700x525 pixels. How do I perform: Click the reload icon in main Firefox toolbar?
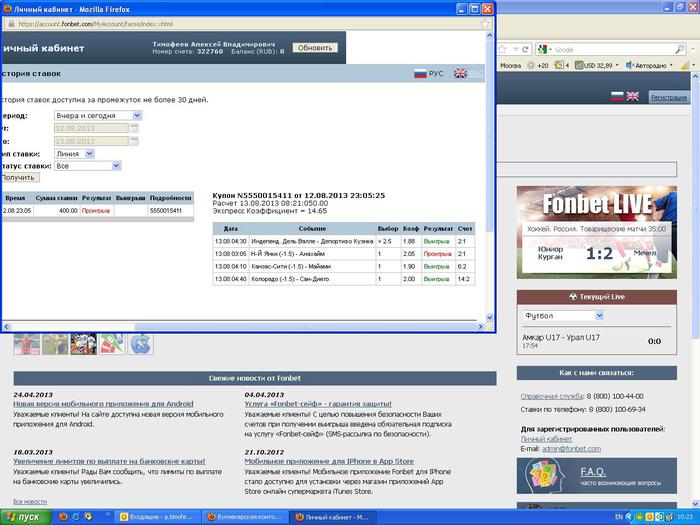click(526, 49)
